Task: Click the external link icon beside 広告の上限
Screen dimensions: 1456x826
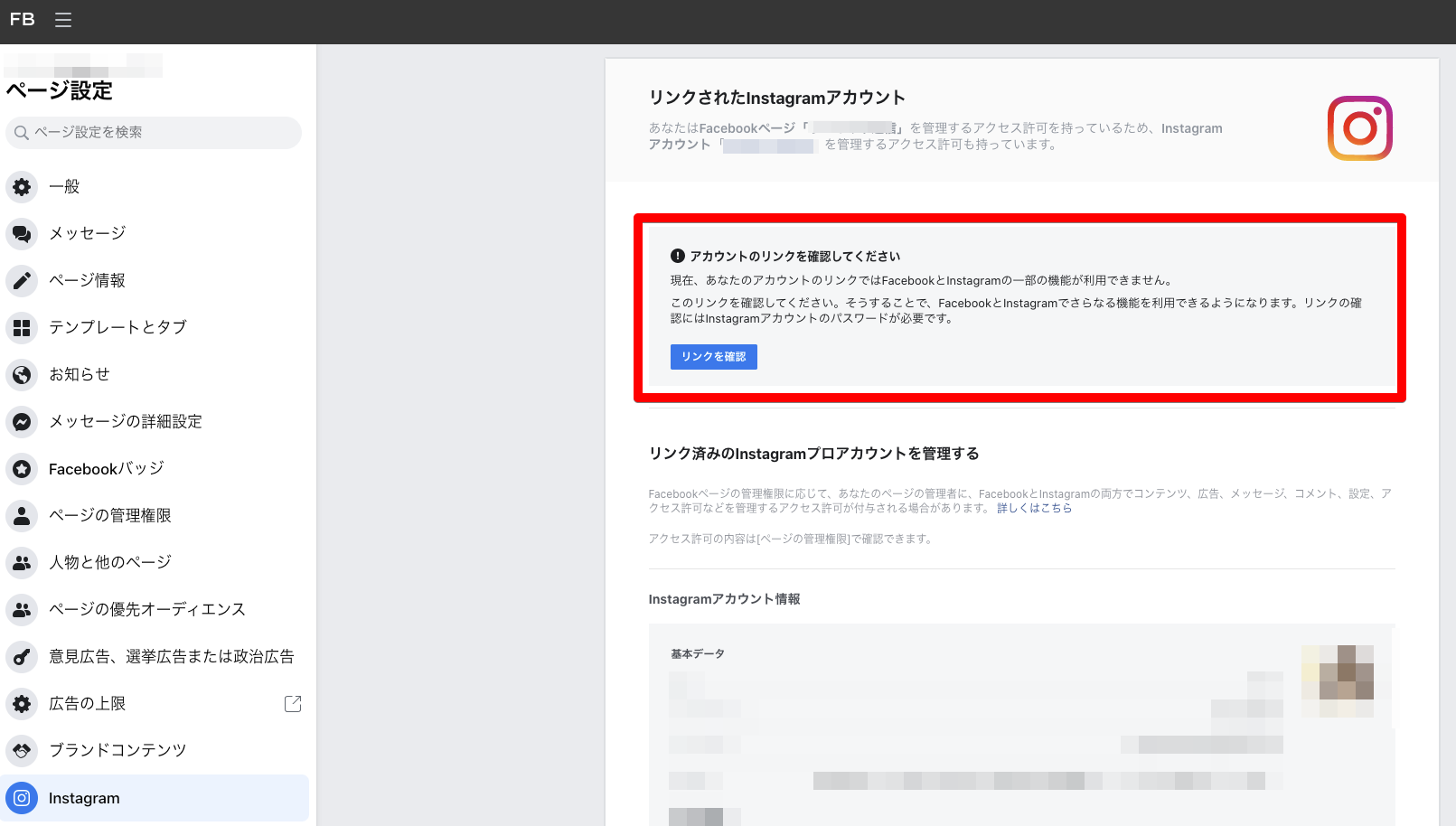Action: [292, 704]
